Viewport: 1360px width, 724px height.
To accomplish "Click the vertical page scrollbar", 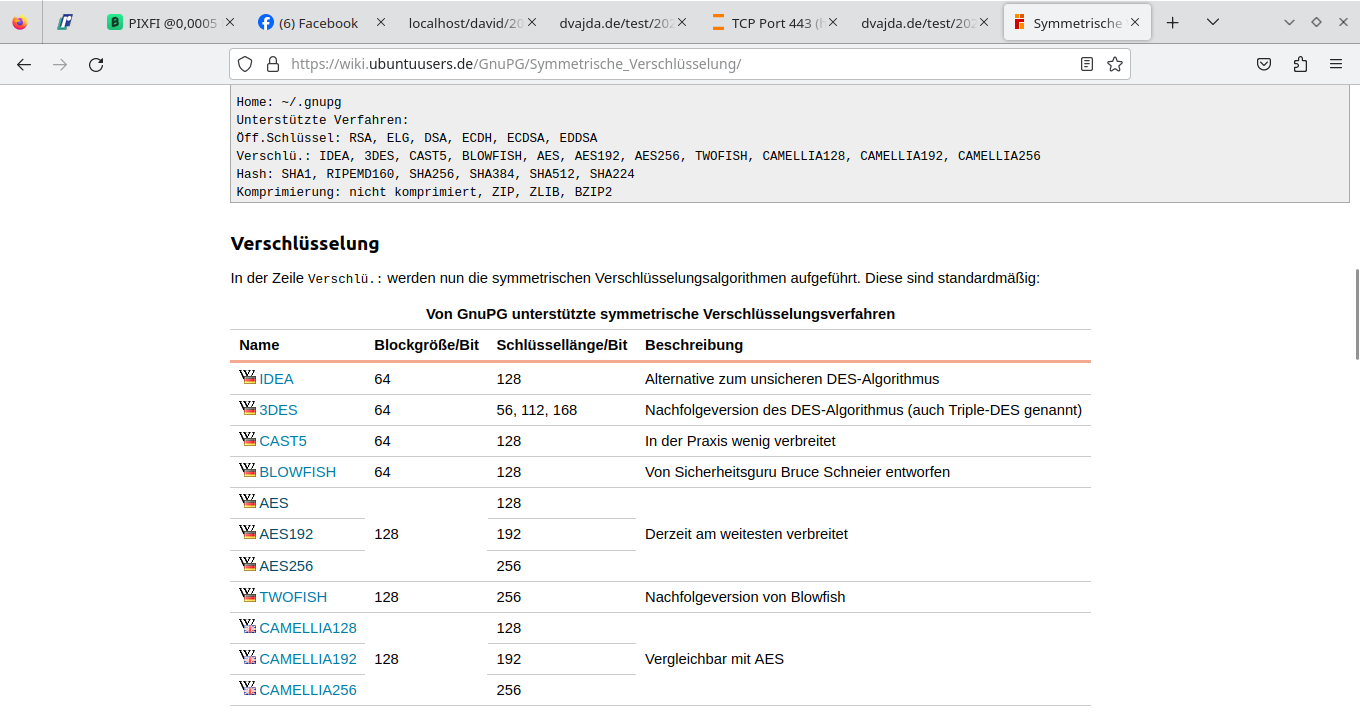I will pos(1356,314).
